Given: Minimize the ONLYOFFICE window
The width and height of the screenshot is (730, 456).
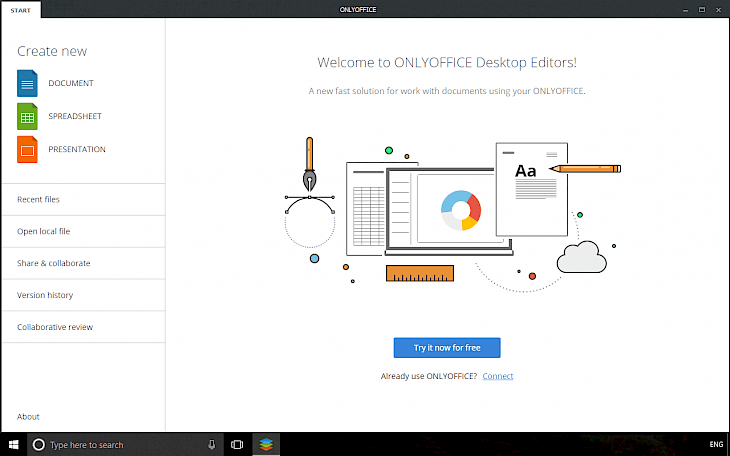Looking at the screenshot, I should 685,10.
